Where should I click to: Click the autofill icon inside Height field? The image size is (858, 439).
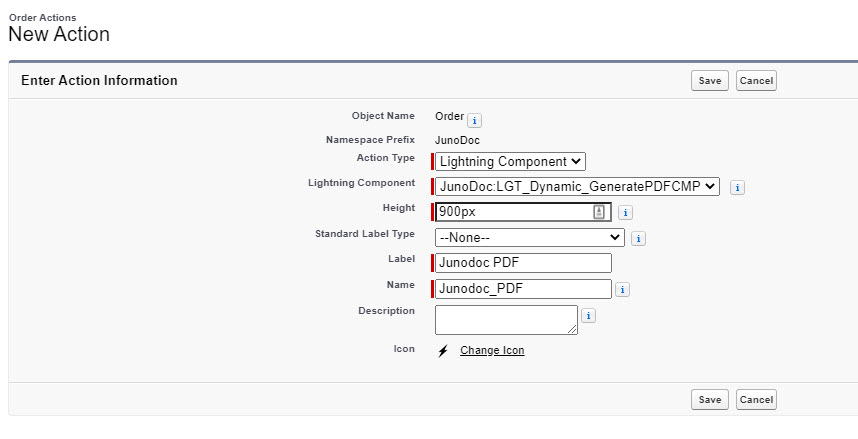[599, 212]
